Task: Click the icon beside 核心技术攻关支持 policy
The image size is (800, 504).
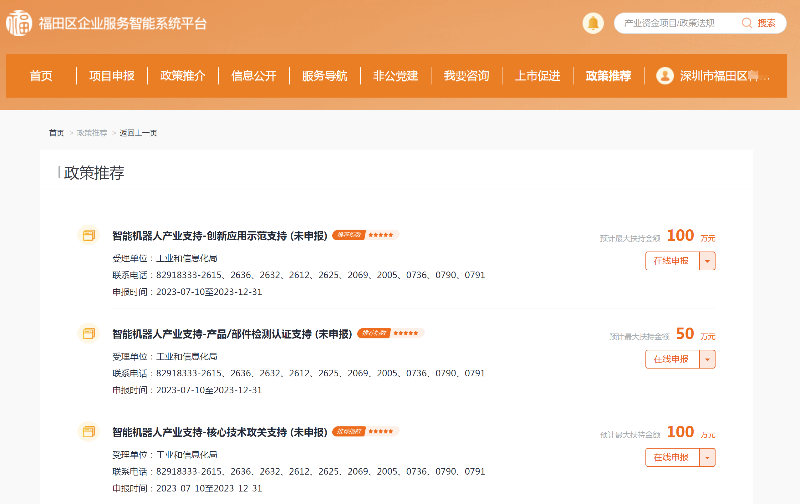Action: pyautogui.click(x=88, y=432)
